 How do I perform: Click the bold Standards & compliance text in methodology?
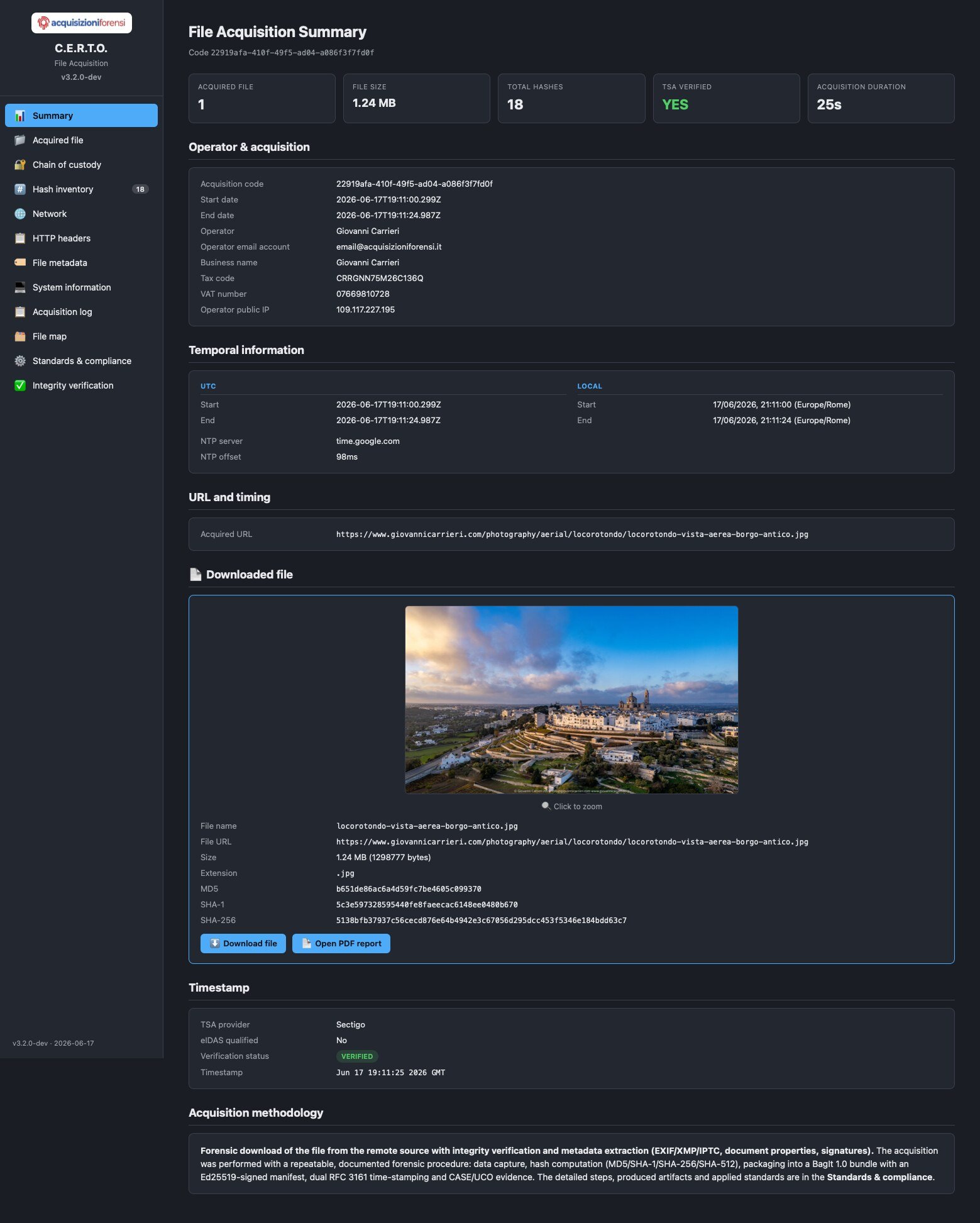click(x=879, y=1177)
